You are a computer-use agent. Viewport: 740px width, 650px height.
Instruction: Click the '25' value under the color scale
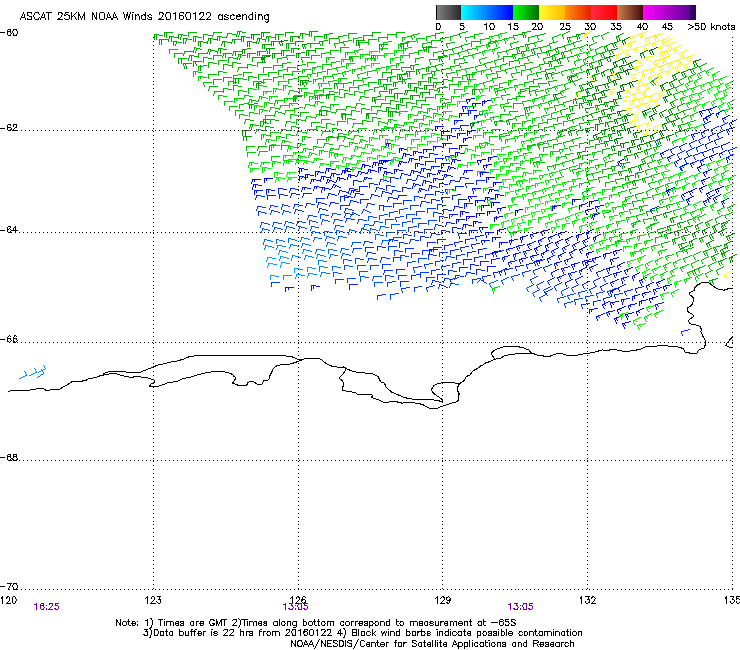(564, 27)
